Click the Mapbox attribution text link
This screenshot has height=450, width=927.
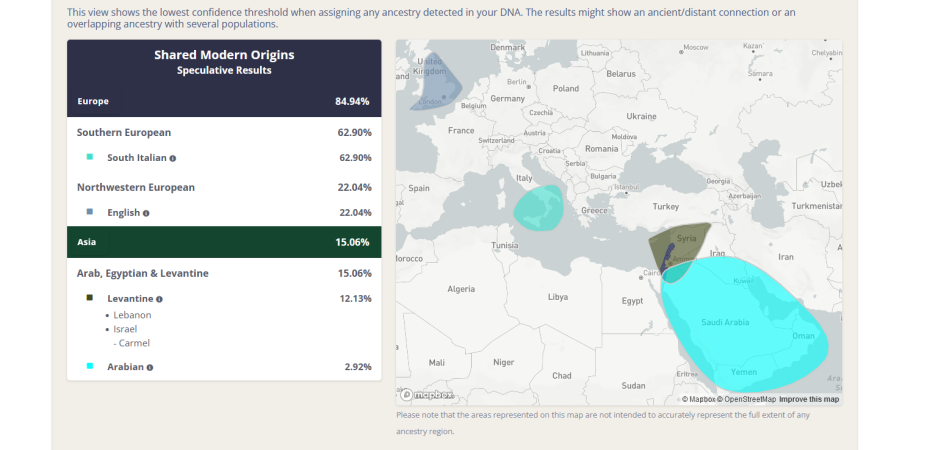coord(698,400)
